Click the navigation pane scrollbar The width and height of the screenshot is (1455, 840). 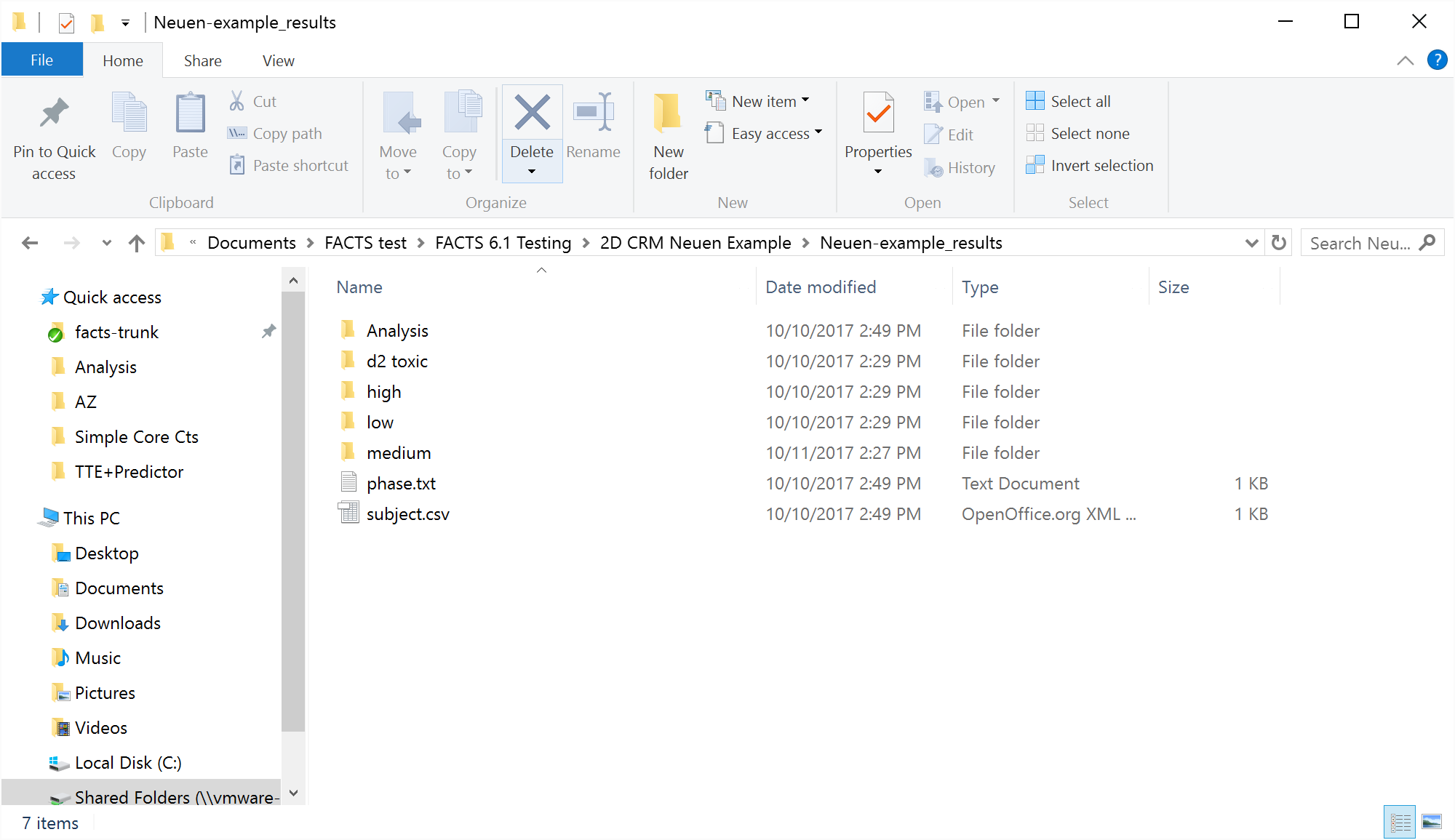pos(293,509)
